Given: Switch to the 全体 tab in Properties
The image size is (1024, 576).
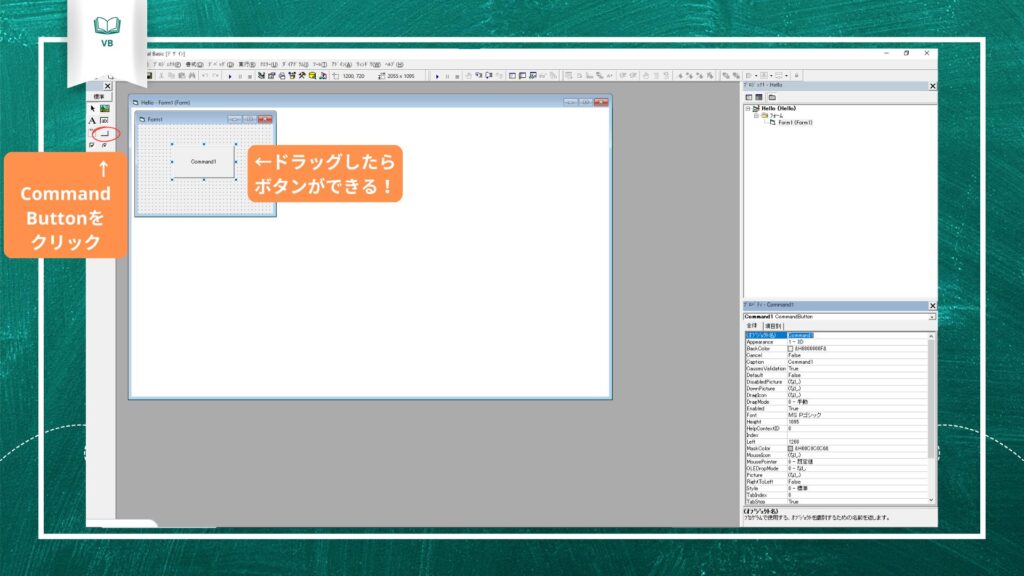Looking at the screenshot, I should [x=752, y=325].
